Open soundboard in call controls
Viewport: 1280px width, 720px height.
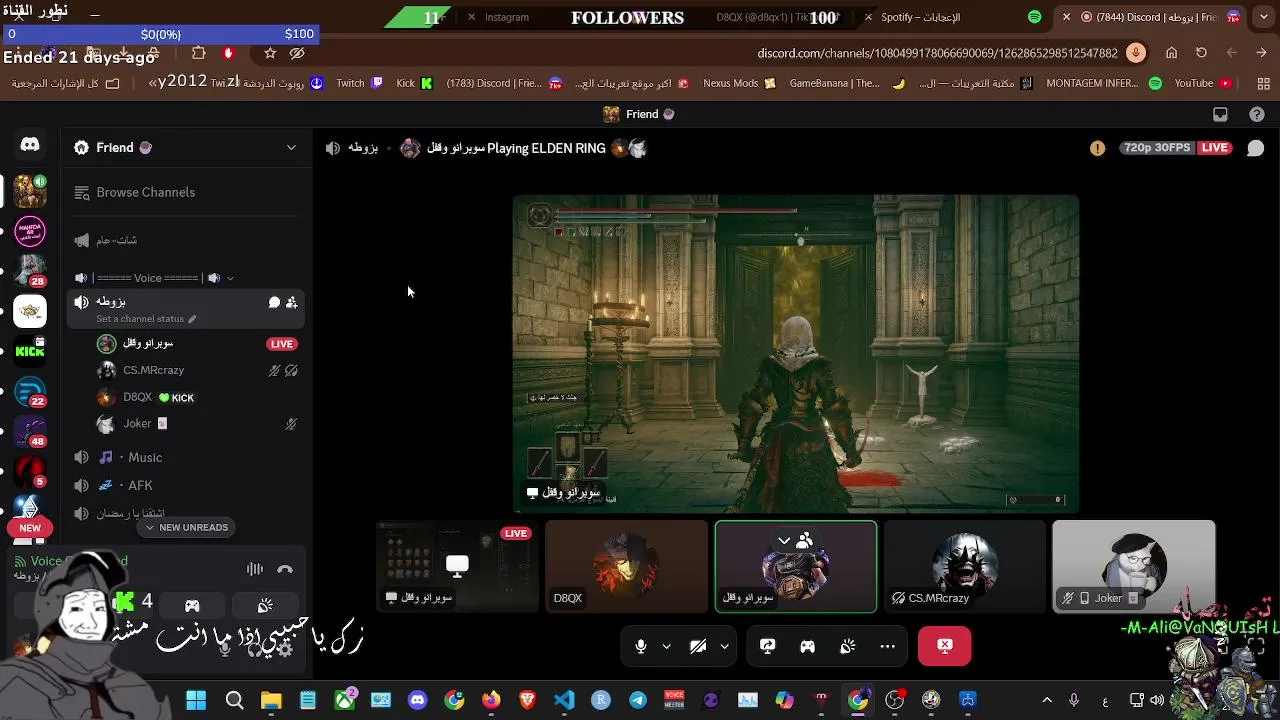tap(848, 646)
